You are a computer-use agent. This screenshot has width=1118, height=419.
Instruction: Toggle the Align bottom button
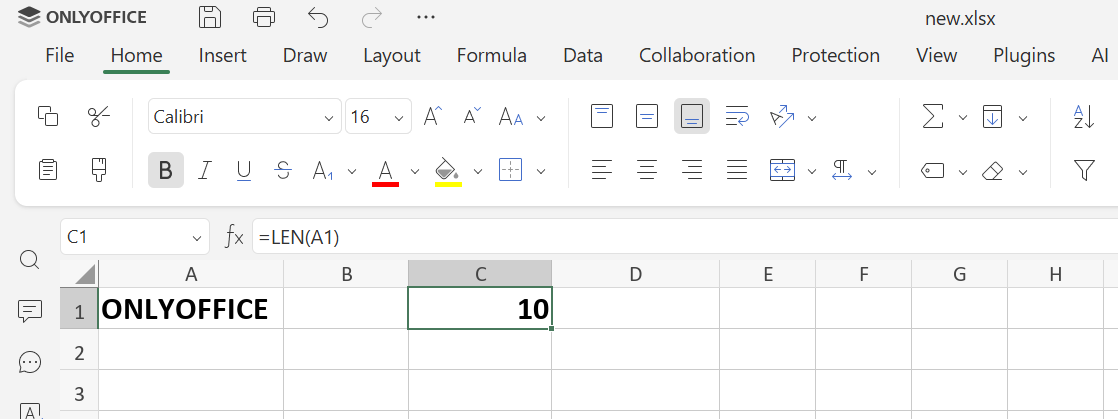click(692, 116)
